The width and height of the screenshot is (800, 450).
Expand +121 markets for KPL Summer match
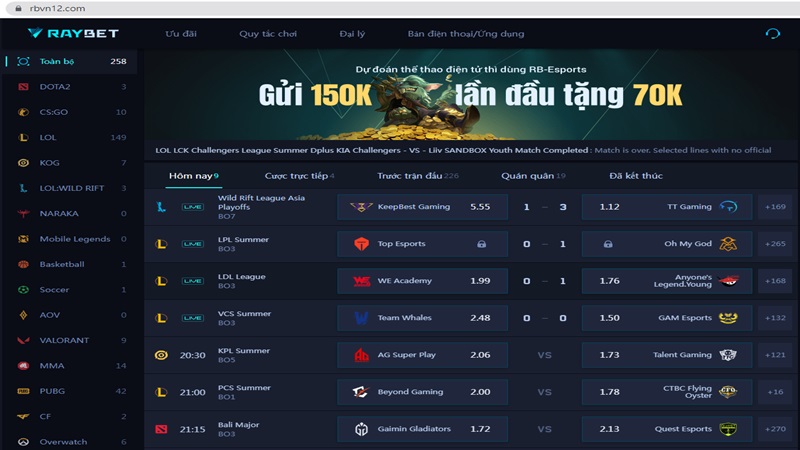click(x=775, y=355)
